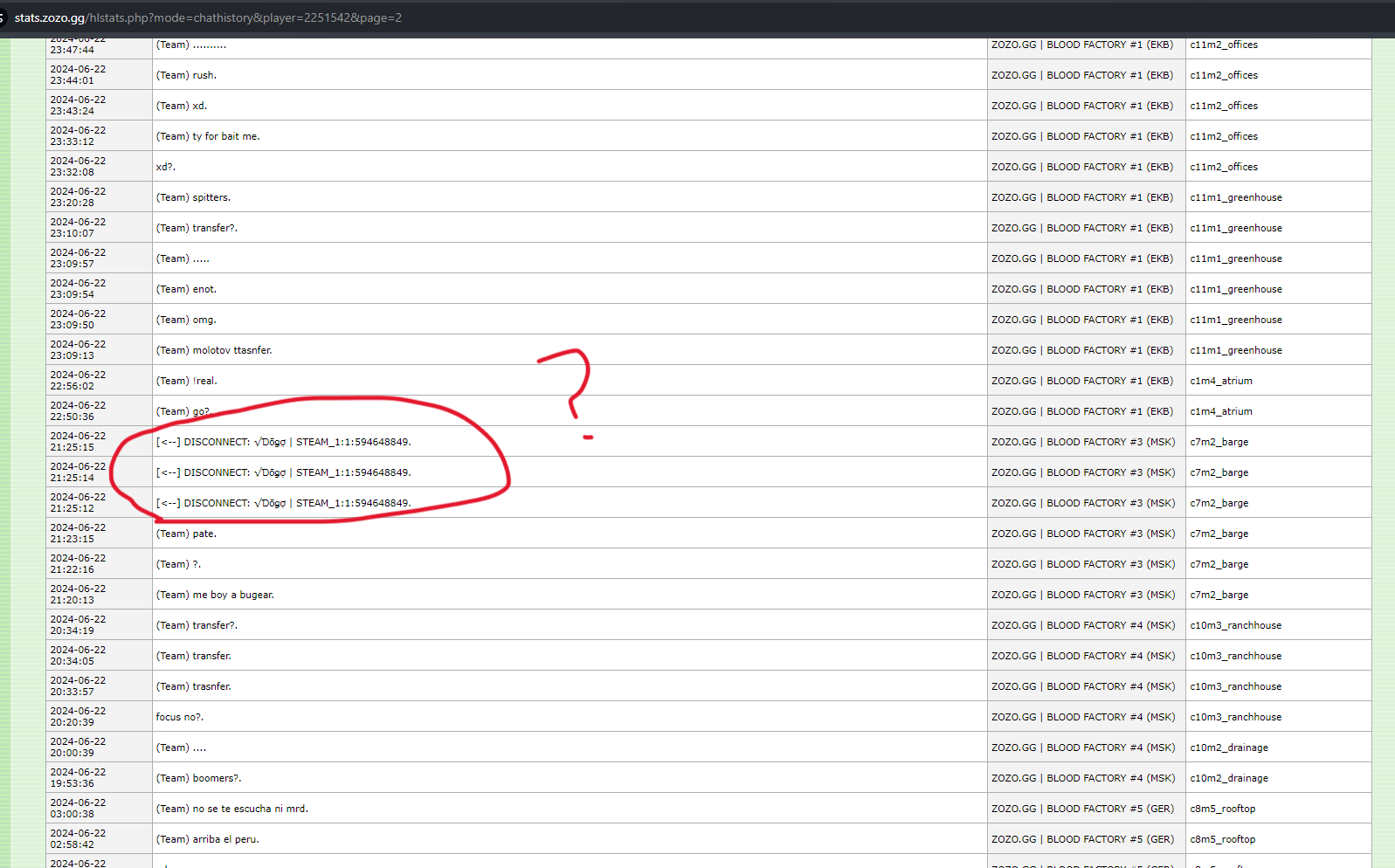Click the "(Team) ty for bait me." message
1395x868 pixels.
pos(208,136)
